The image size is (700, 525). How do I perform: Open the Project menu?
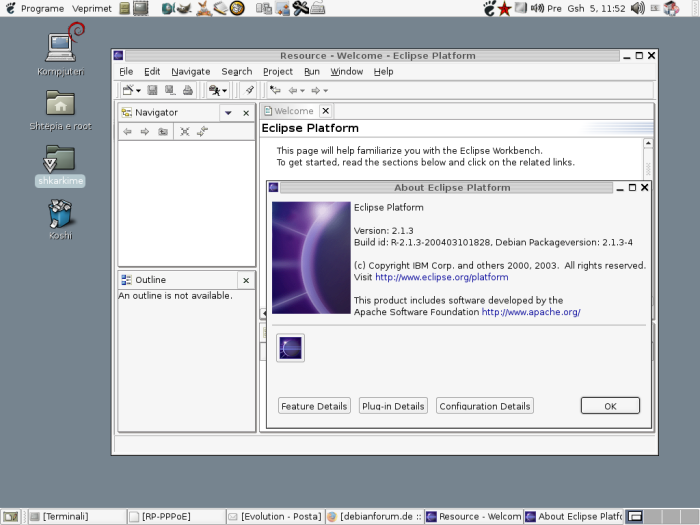(278, 71)
